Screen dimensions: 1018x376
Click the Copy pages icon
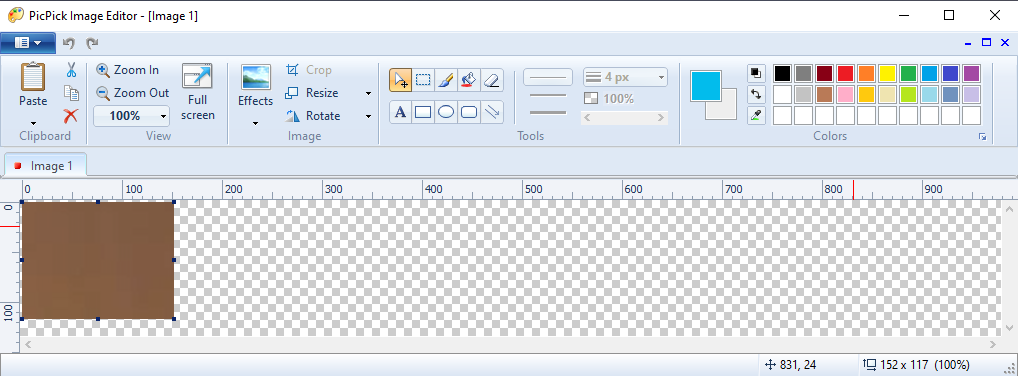(71, 93)
